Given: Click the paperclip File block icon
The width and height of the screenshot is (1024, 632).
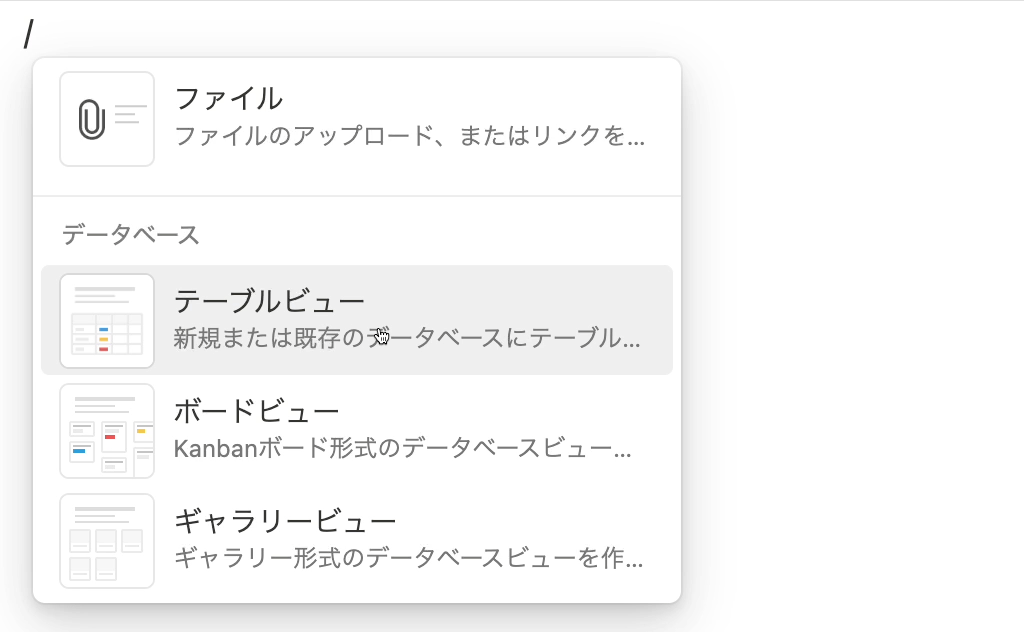Looking at the screenshot, I should (x=92, y=119).
